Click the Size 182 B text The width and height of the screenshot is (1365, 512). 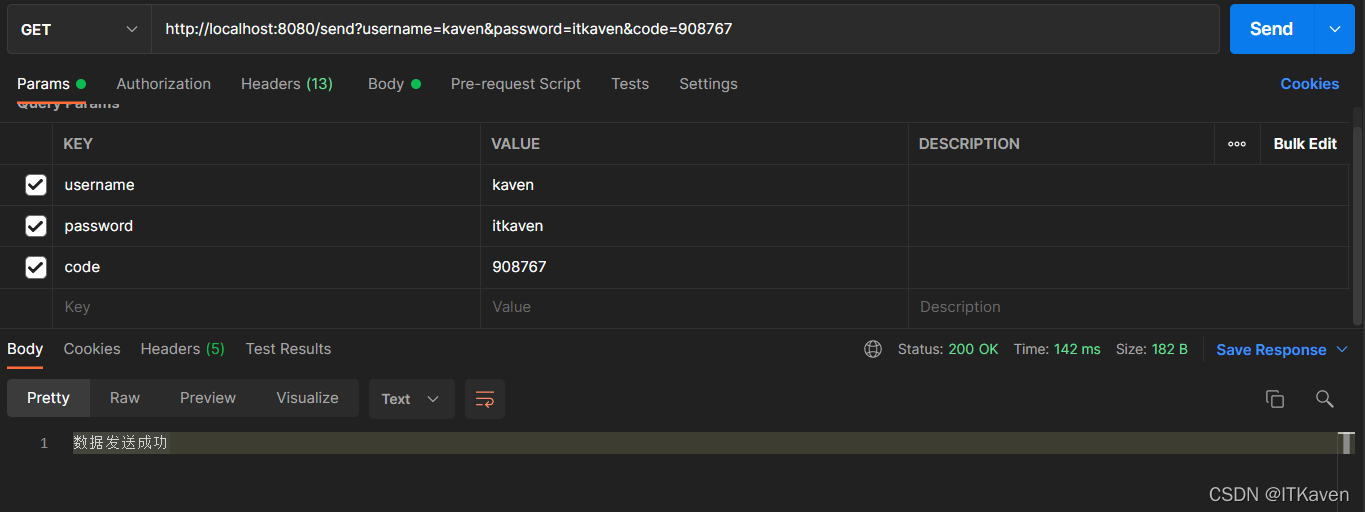pyautogui.click(x=1152, y=349)
